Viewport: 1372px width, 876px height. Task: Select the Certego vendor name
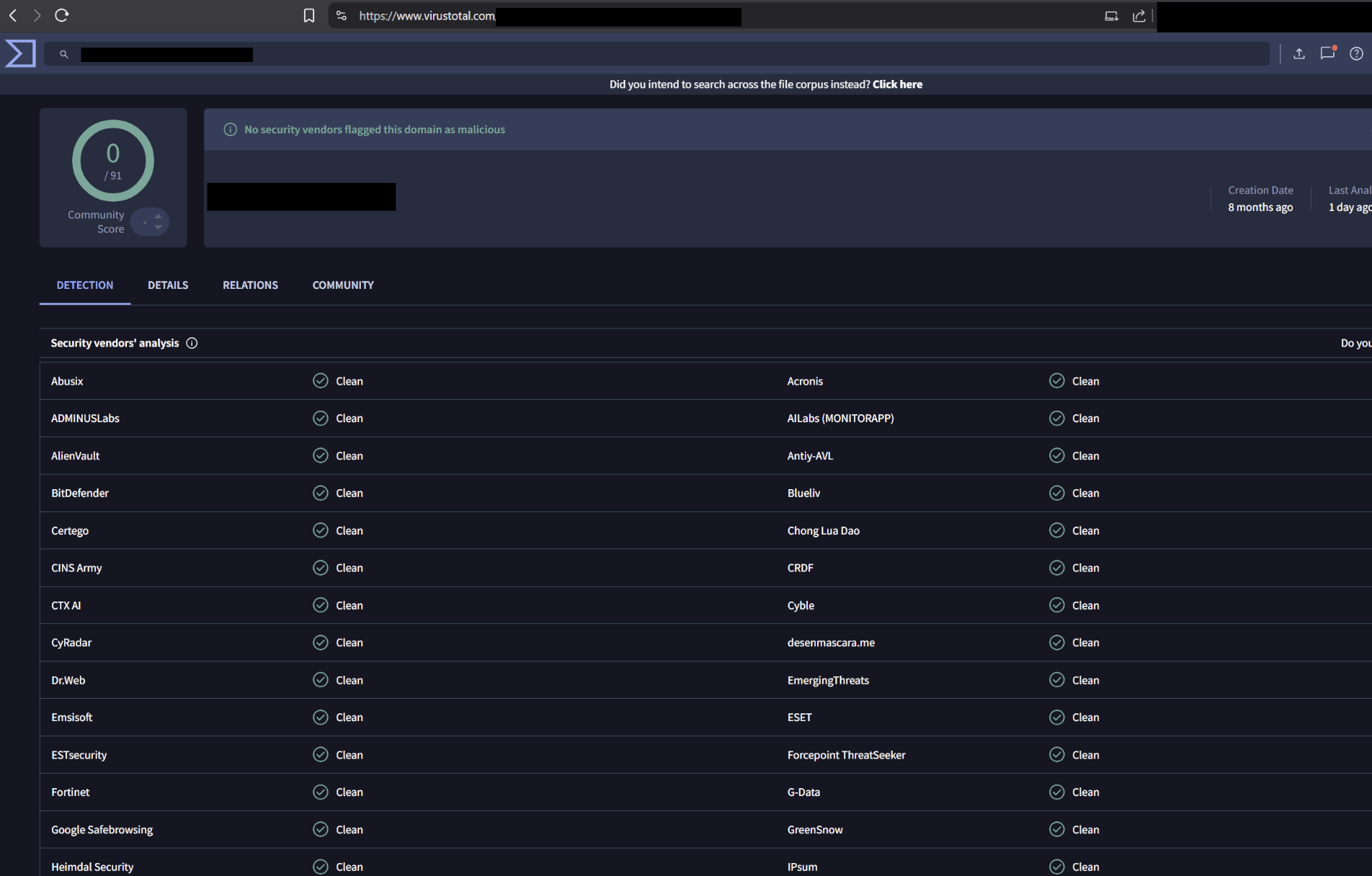pos(70,530)
